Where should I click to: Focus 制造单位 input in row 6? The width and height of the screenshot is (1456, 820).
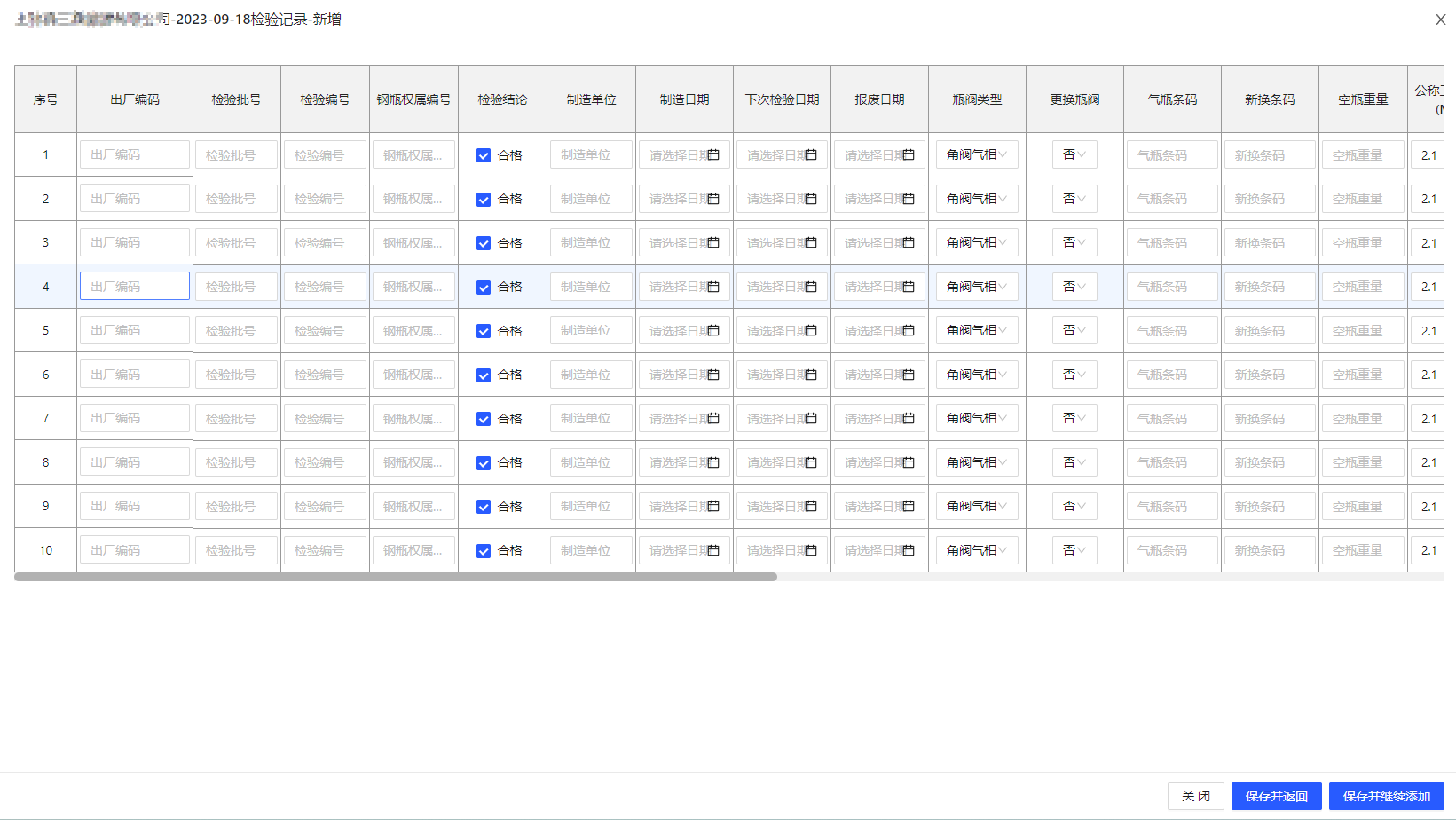tap(591, 375)
